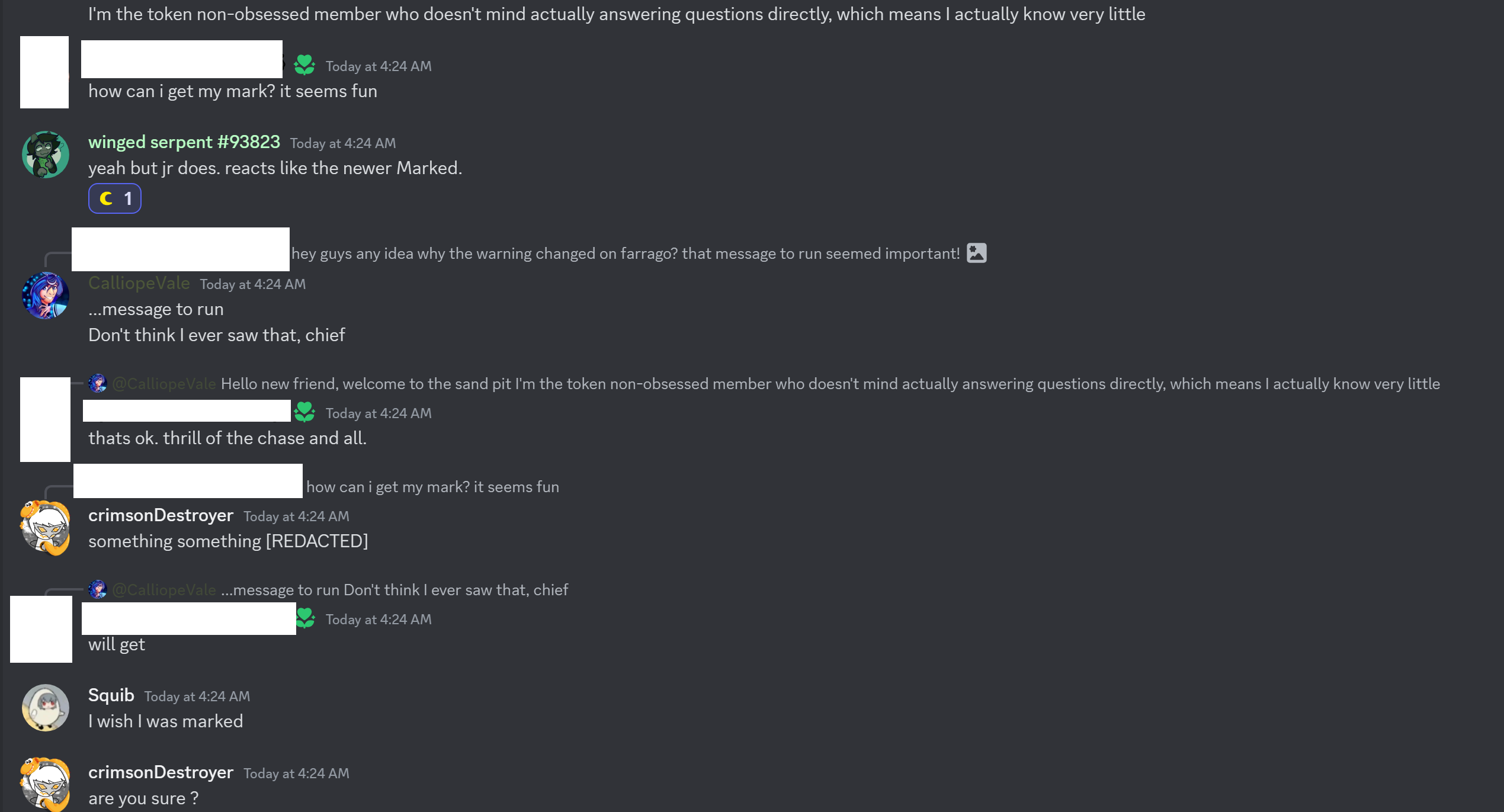Open the image attachment icon in reply preview

coord(976,253)
